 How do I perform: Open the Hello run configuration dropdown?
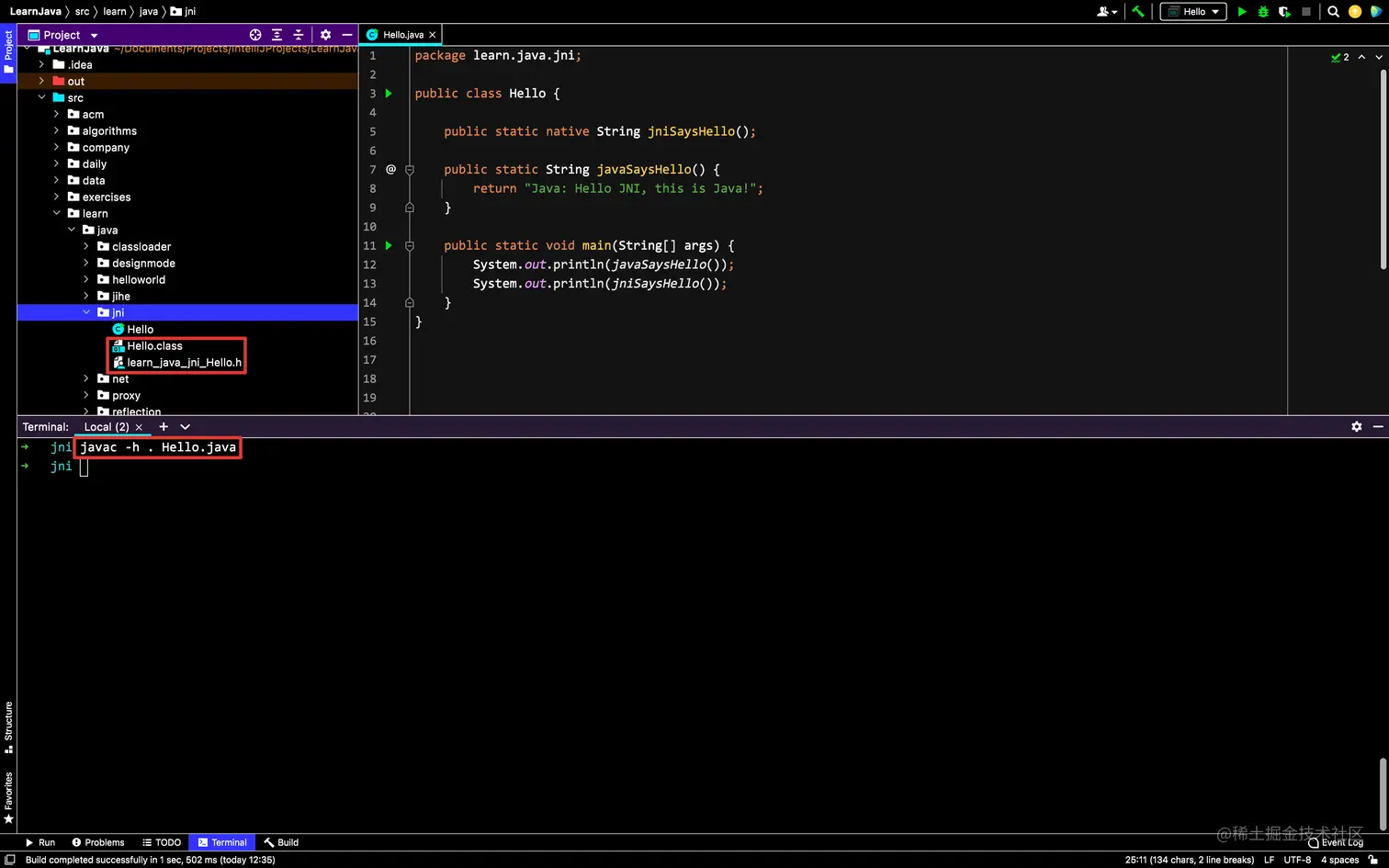1193,12
